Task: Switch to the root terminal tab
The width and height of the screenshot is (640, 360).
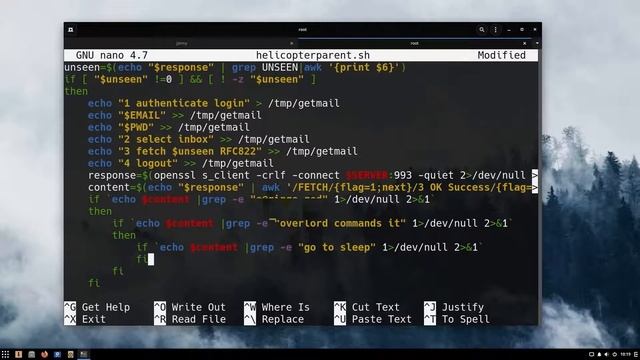Action: tap(414, 43)
